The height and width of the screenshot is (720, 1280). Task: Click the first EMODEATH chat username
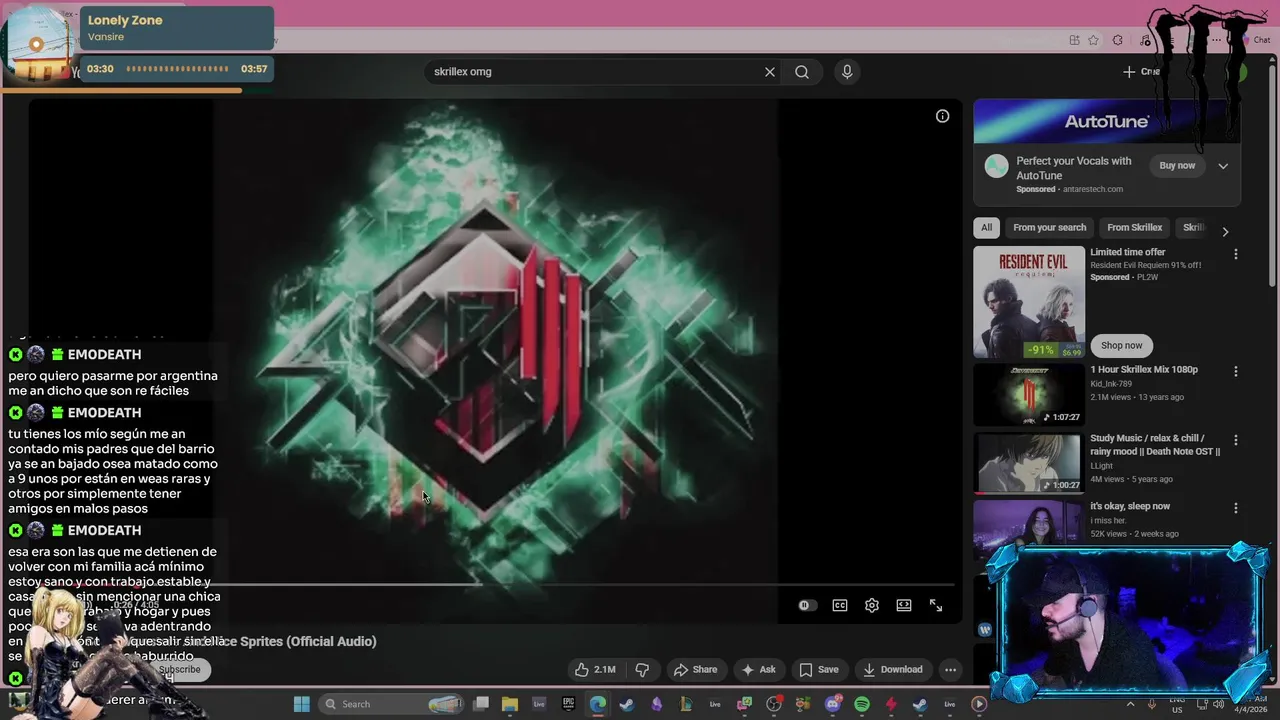[x=104, y=354]
